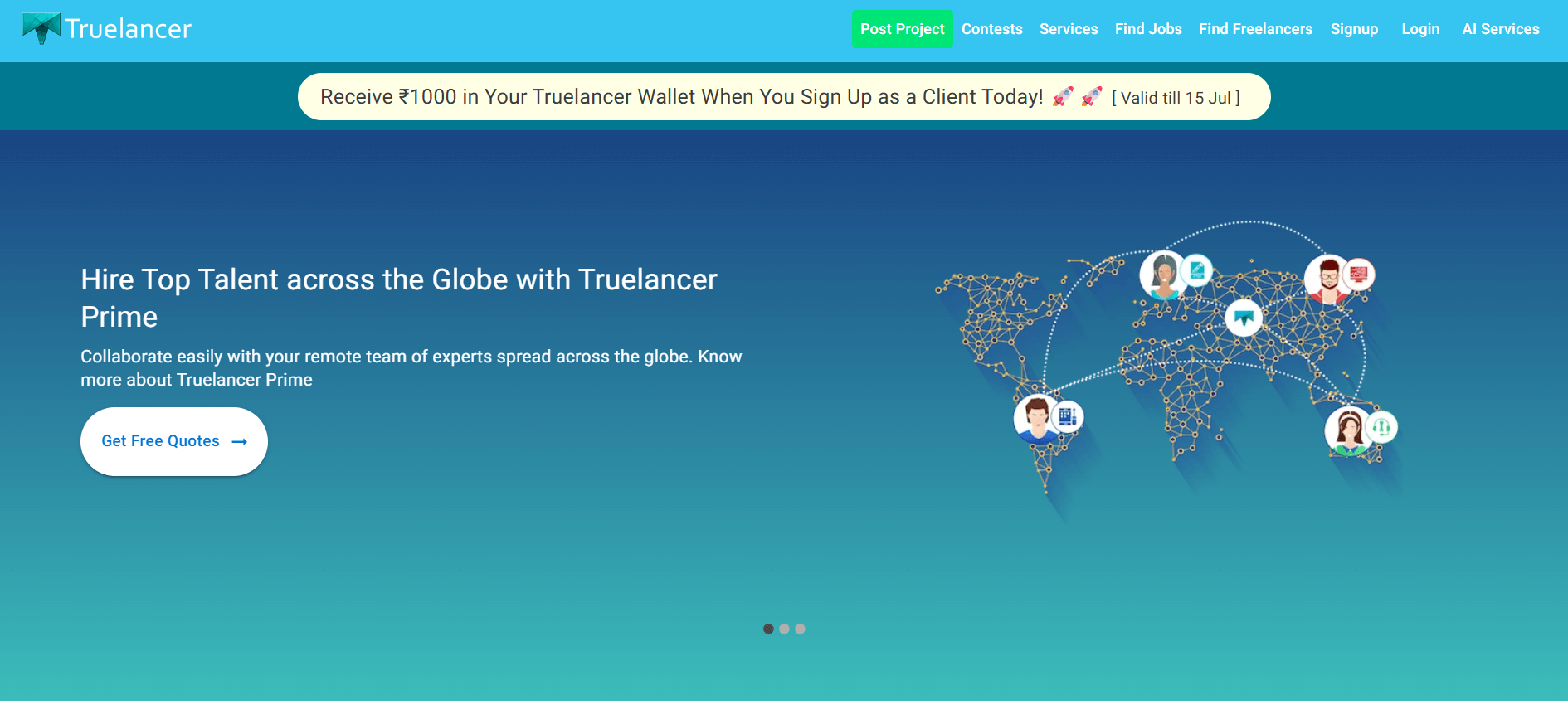This screenshot has width=1568, height=724.
Task: Select the first carousel dot
Action: pyautogui.click(x=768, y=629)
